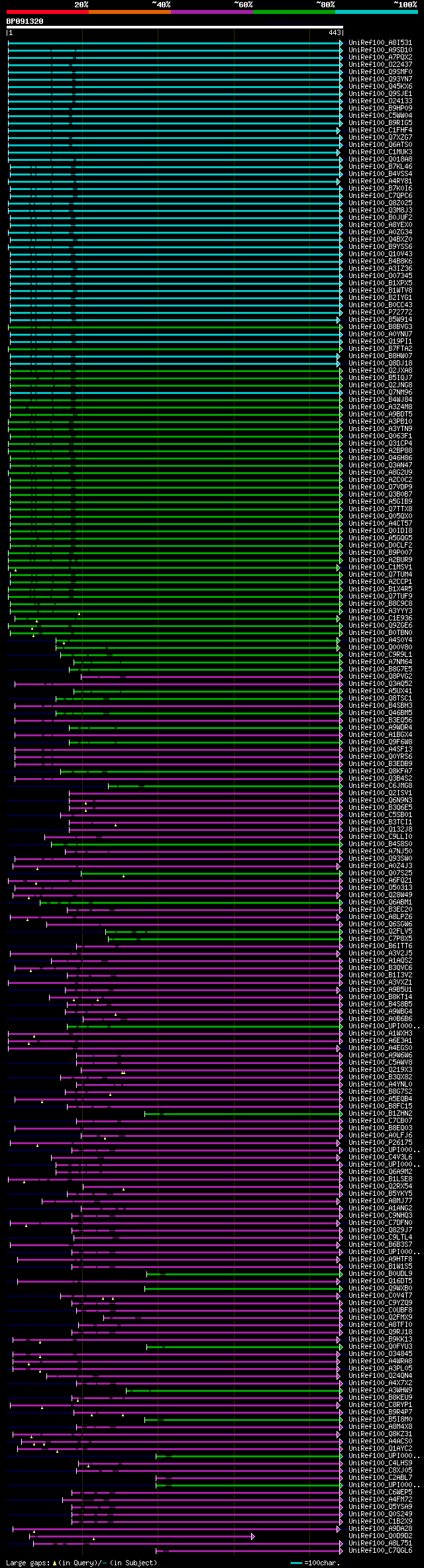This screenshot has width=424, height=1568.
Task: Select the query name BP091320
Action: pos(25,21)
